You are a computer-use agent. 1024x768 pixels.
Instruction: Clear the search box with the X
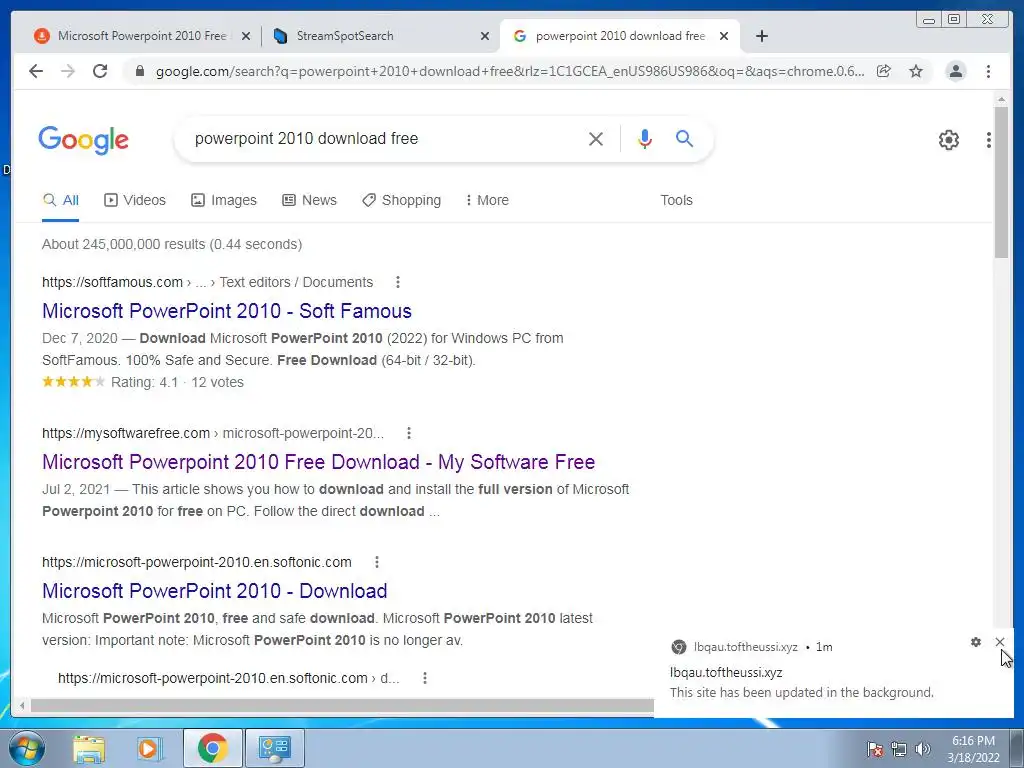click(x=596, y=138)
